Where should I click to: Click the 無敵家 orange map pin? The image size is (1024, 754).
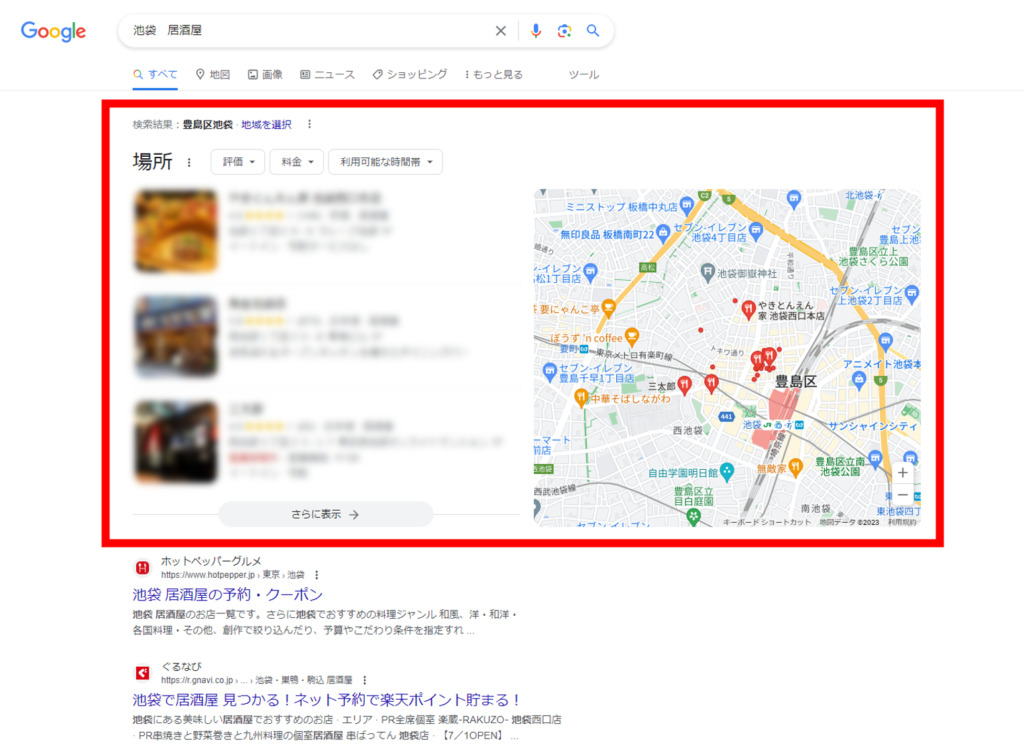(795, 467)
